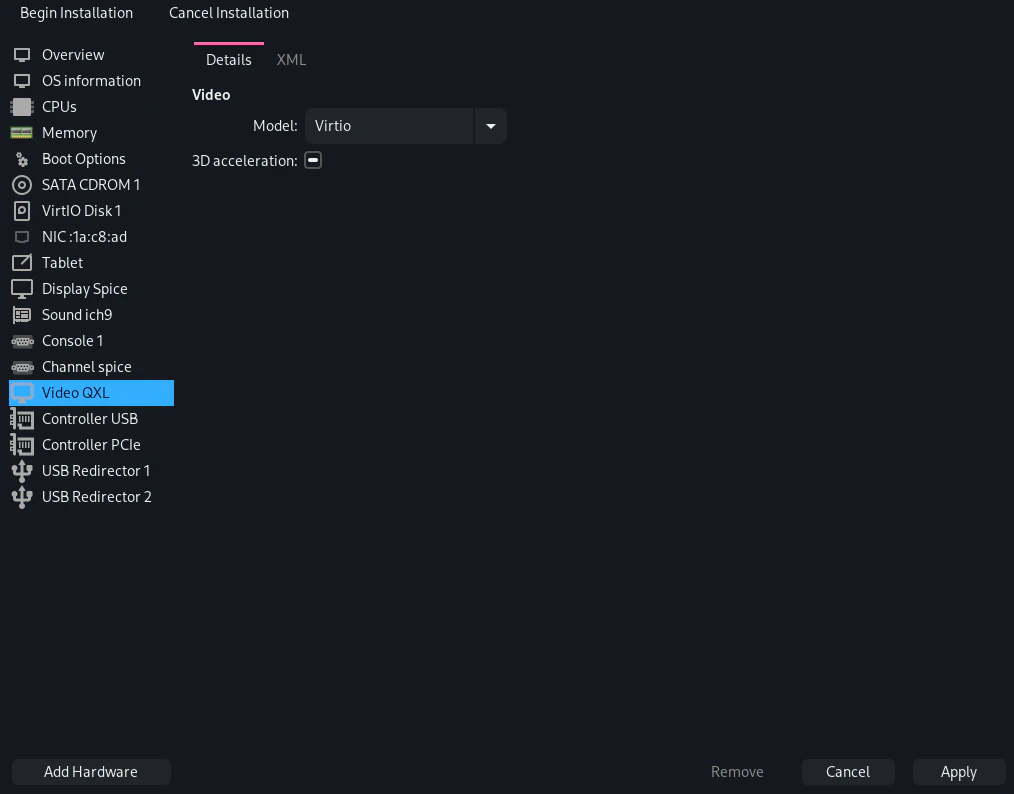This screenshot has width=1014, height=794.
Task: Click the Display Spice monitor icon
Action: (x=22, y=289)
